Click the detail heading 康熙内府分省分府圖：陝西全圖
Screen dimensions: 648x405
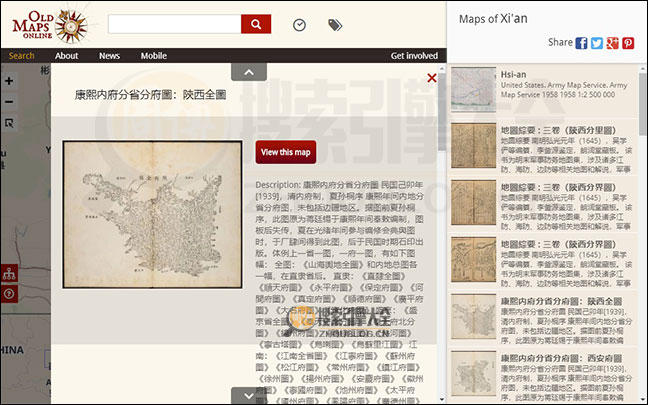click(x=150, y=95)
